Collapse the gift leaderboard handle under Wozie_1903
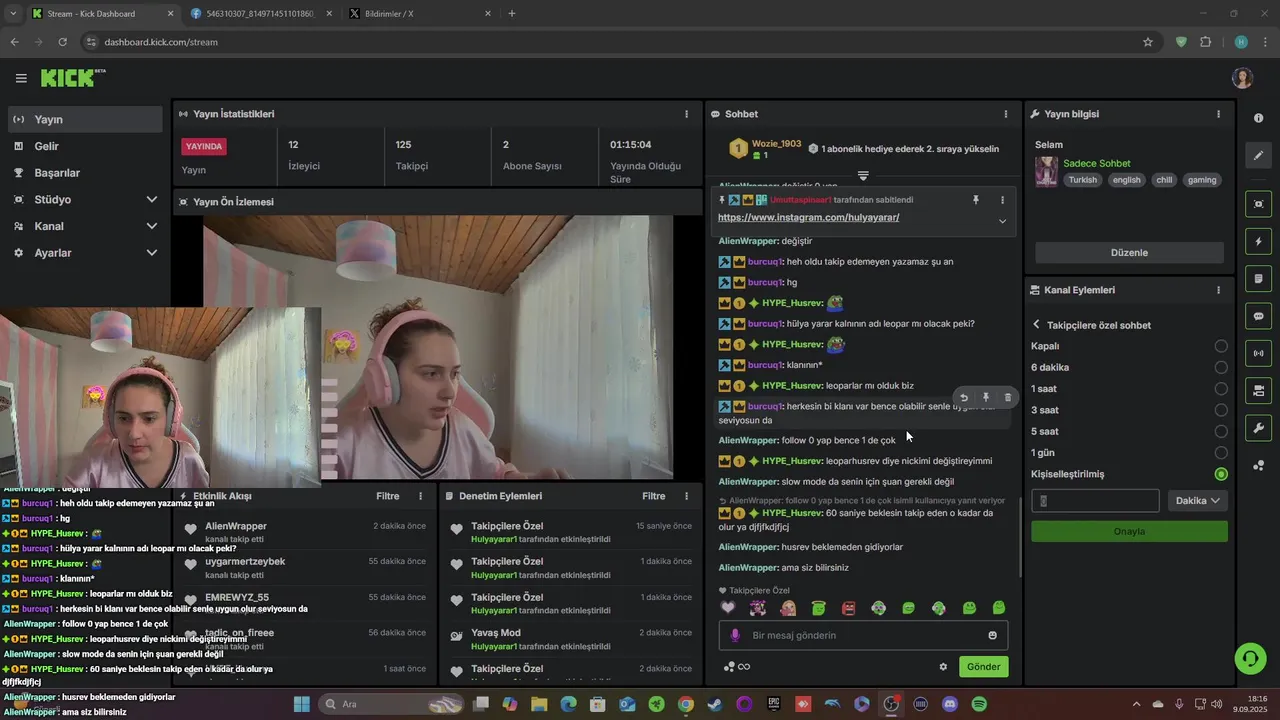This screenshot has width=1280, height=720. coord(863,176)
